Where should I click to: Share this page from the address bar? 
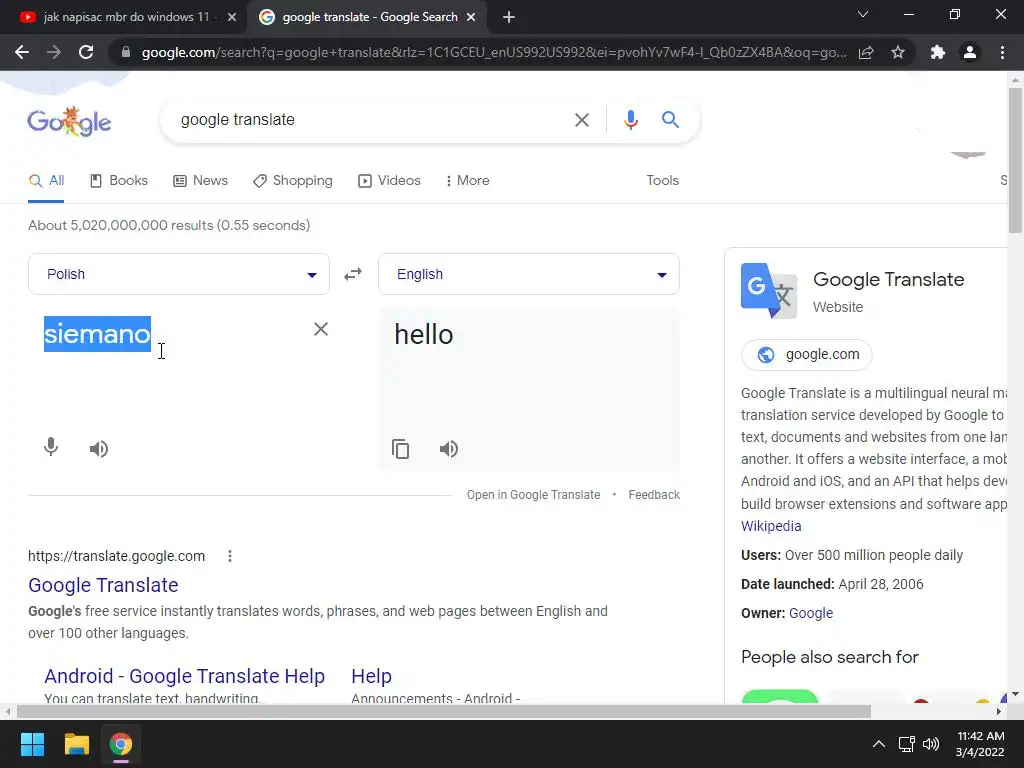866,52
